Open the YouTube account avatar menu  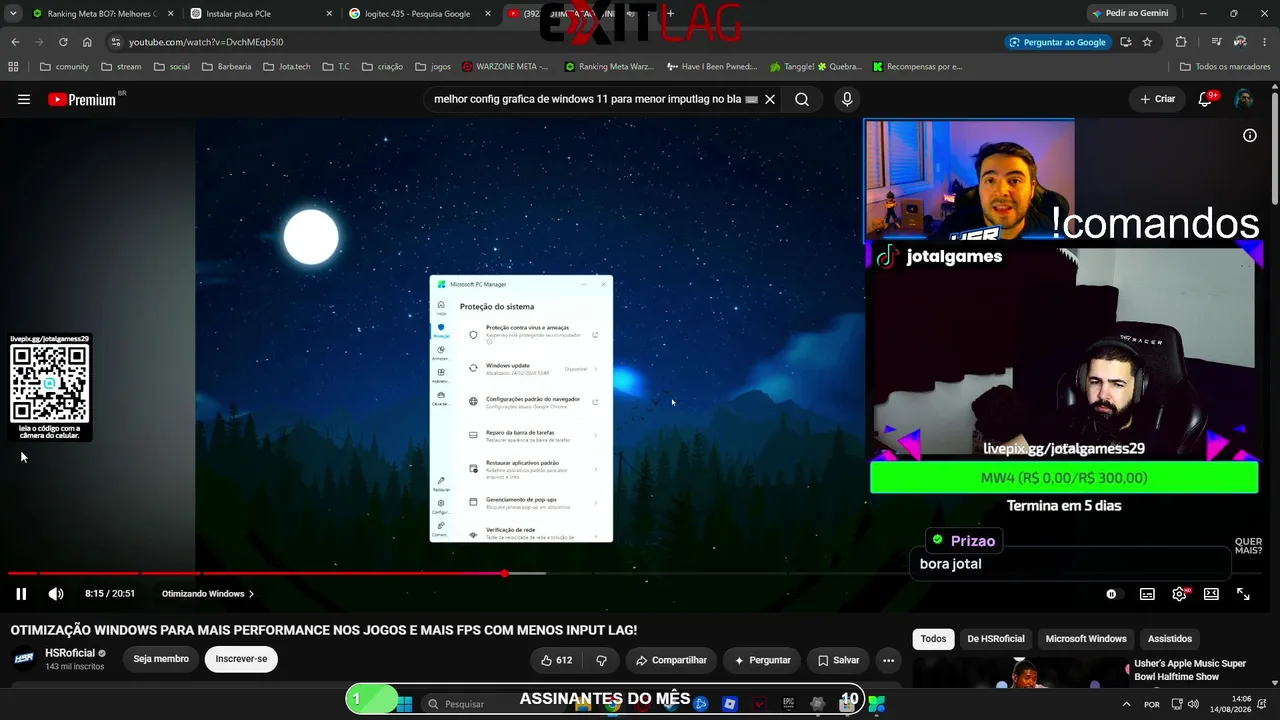1244,99
